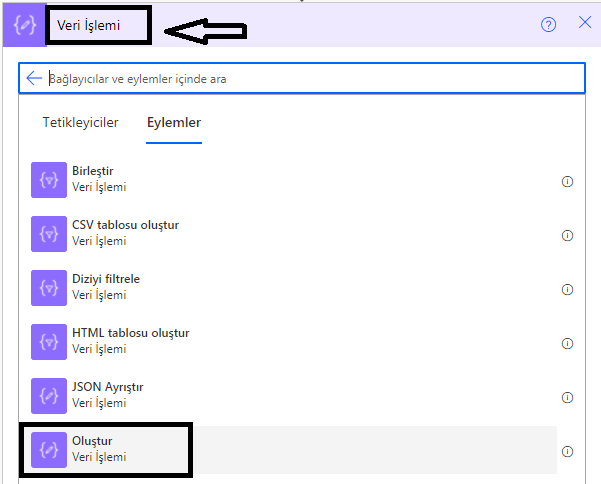Image resolution: width=601 pixels, height=484 pixels.
Task: Click the Veri İşlemi header title
Action: pos(89,25)
